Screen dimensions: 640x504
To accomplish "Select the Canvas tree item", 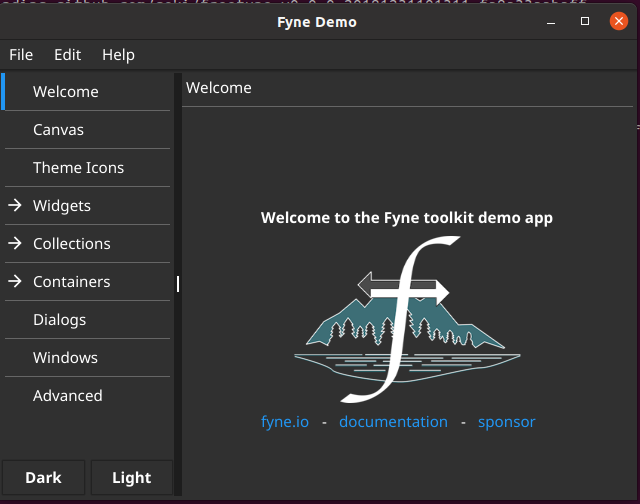I will pyautogui.click(x=87, y=130).
